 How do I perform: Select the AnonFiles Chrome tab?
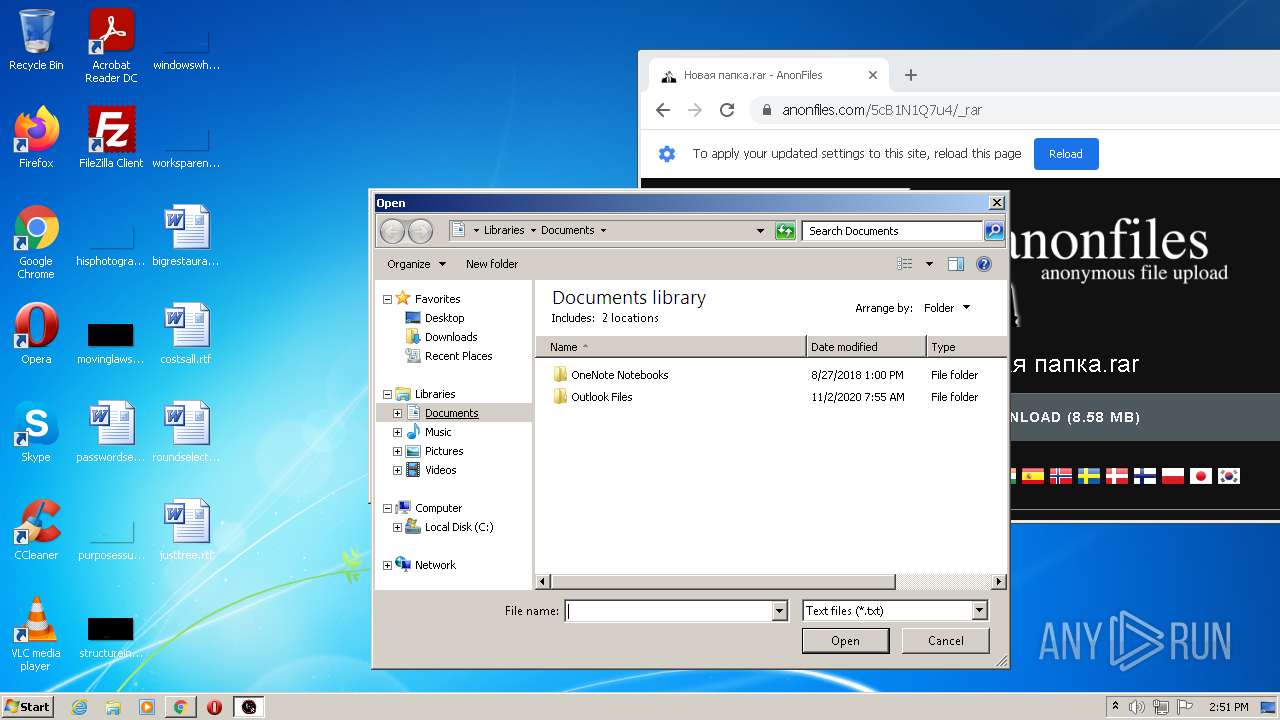[768, 75]
